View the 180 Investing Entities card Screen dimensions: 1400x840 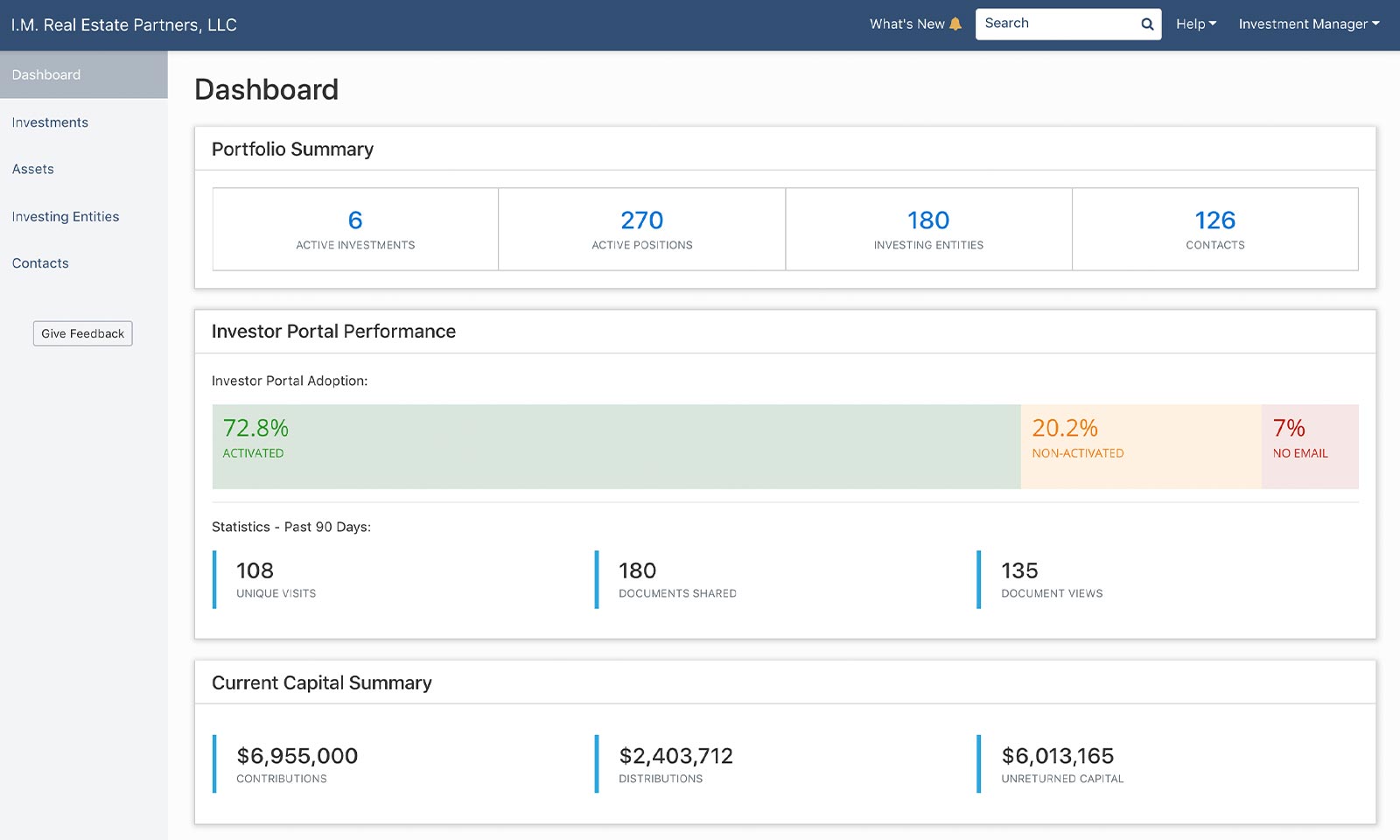(928, 229)
